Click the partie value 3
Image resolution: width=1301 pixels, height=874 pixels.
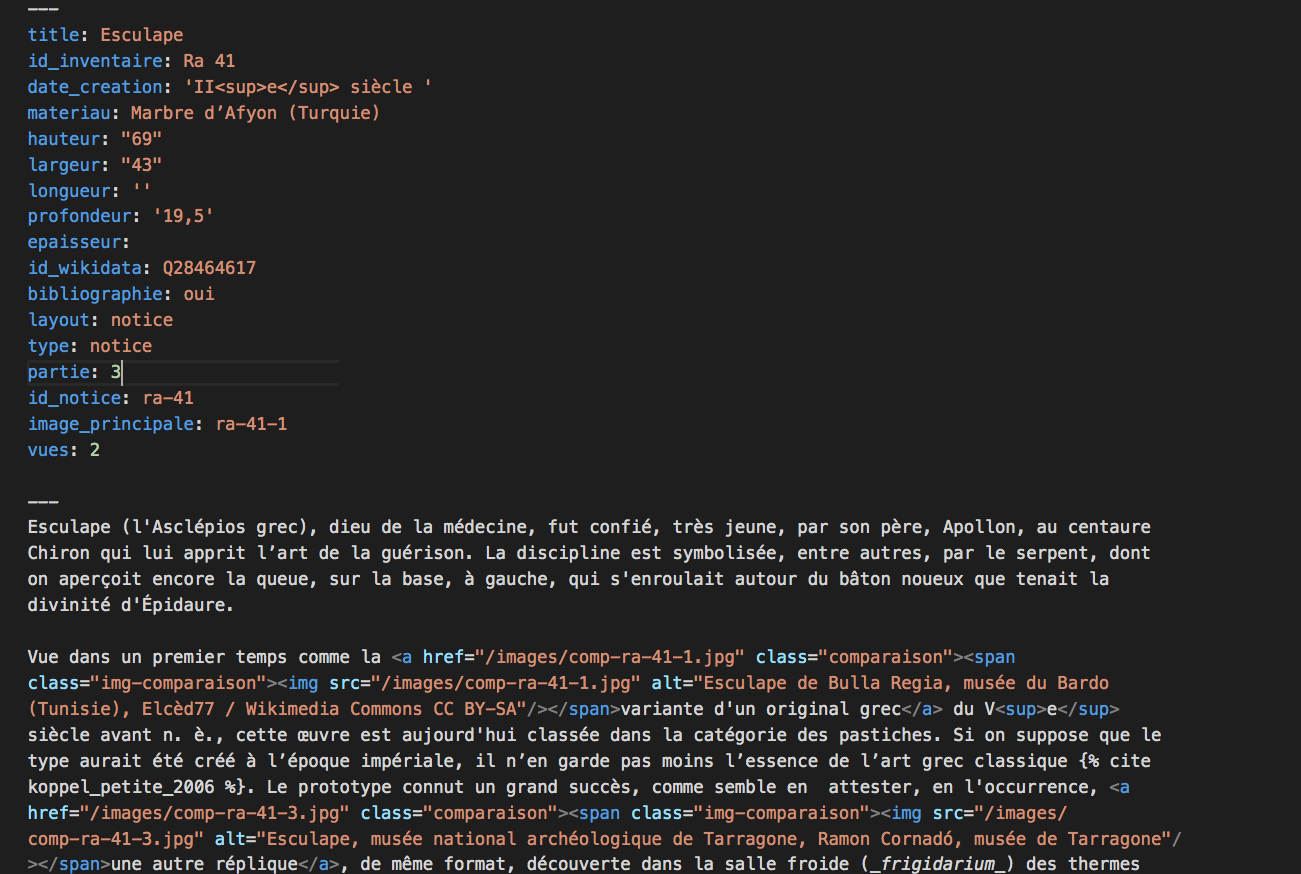[x=115, y=372]
